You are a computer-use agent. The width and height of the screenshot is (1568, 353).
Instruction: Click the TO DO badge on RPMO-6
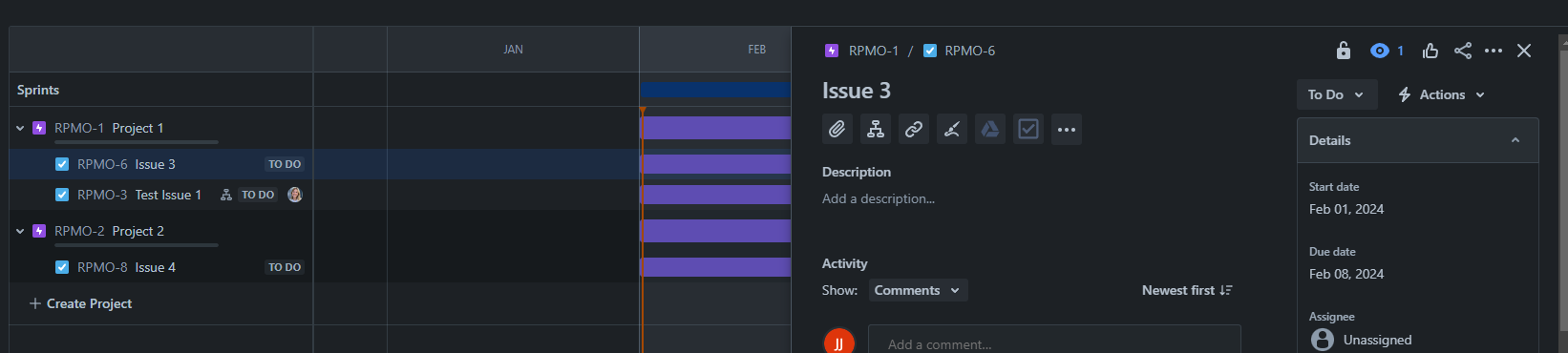[x=285, y=164]
